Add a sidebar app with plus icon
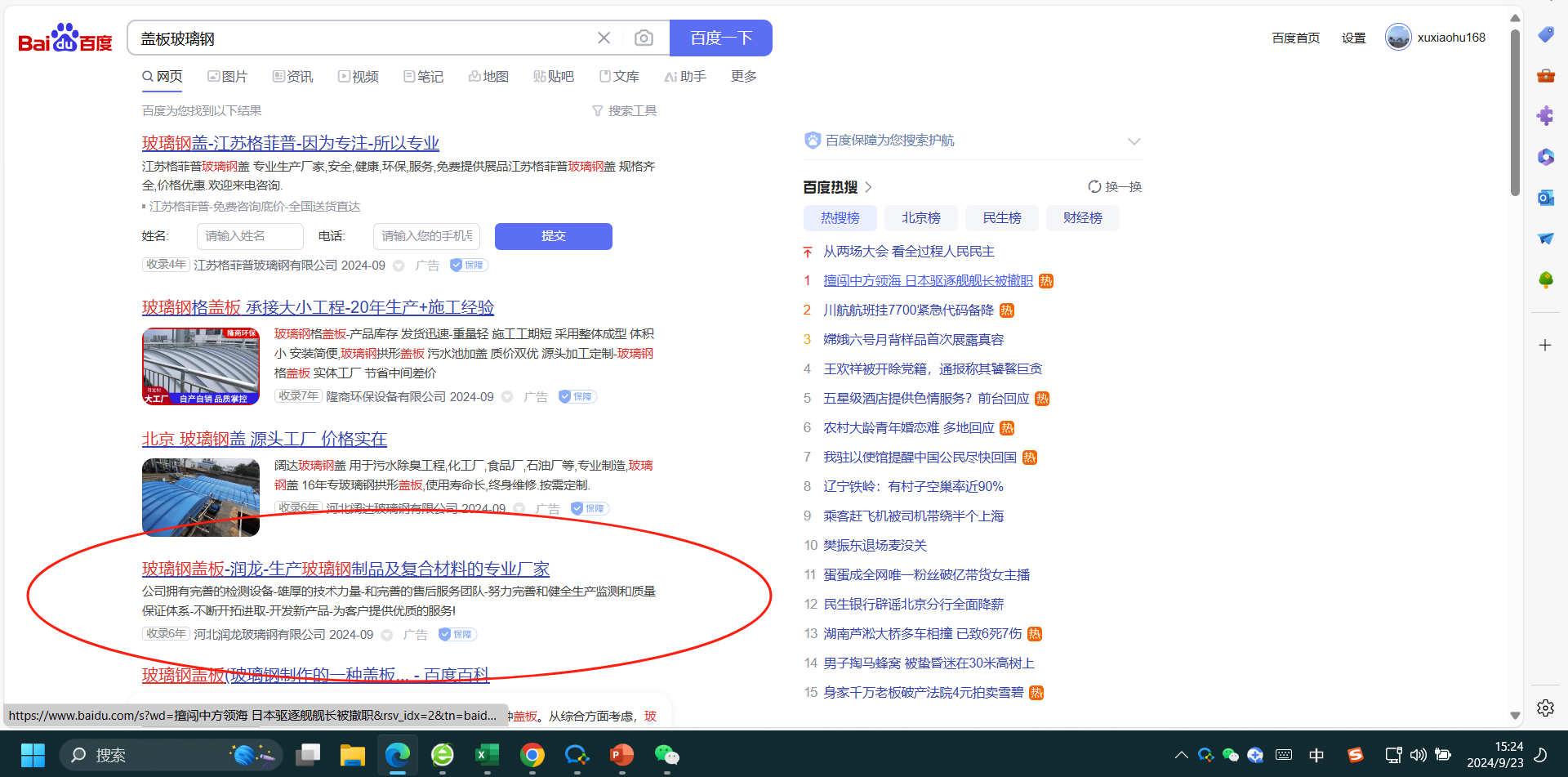The image size is (1568, 777). tap(1545, 345)
